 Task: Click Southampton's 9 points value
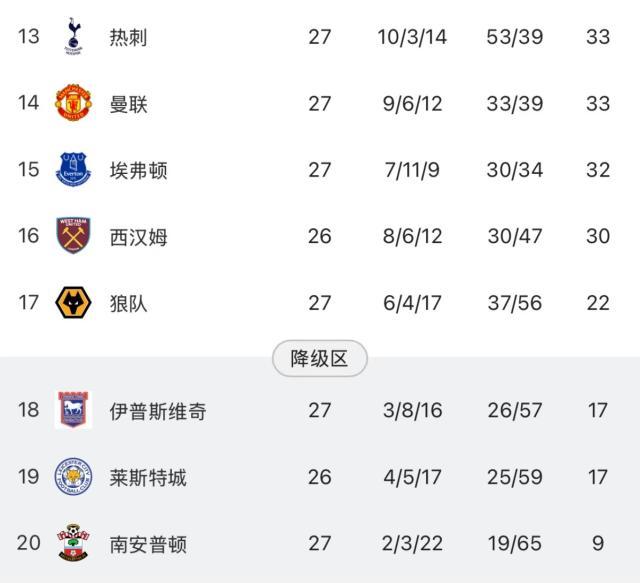pyautogui.click(x=598, y=544)
